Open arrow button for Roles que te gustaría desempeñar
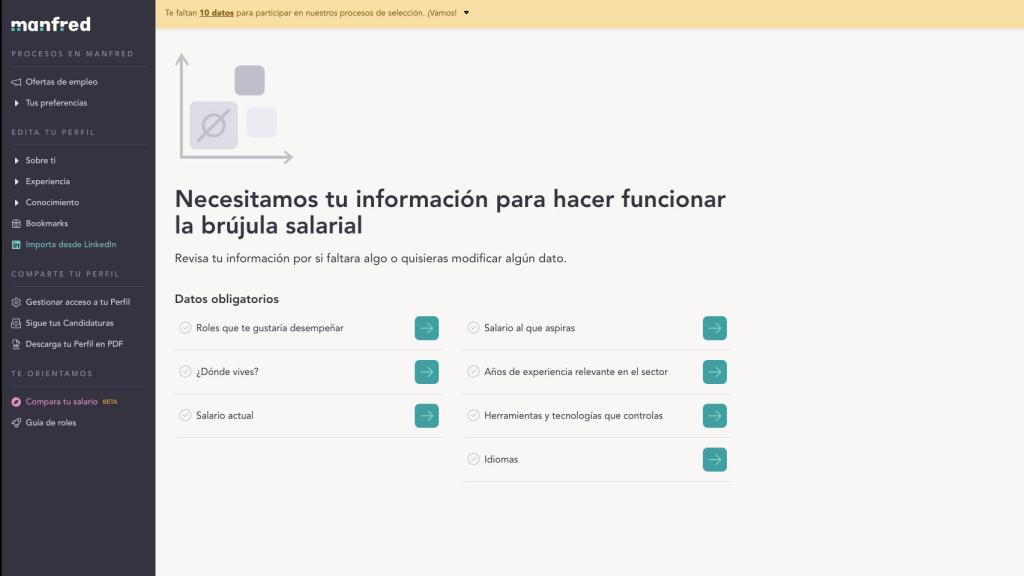 point(426,328)
